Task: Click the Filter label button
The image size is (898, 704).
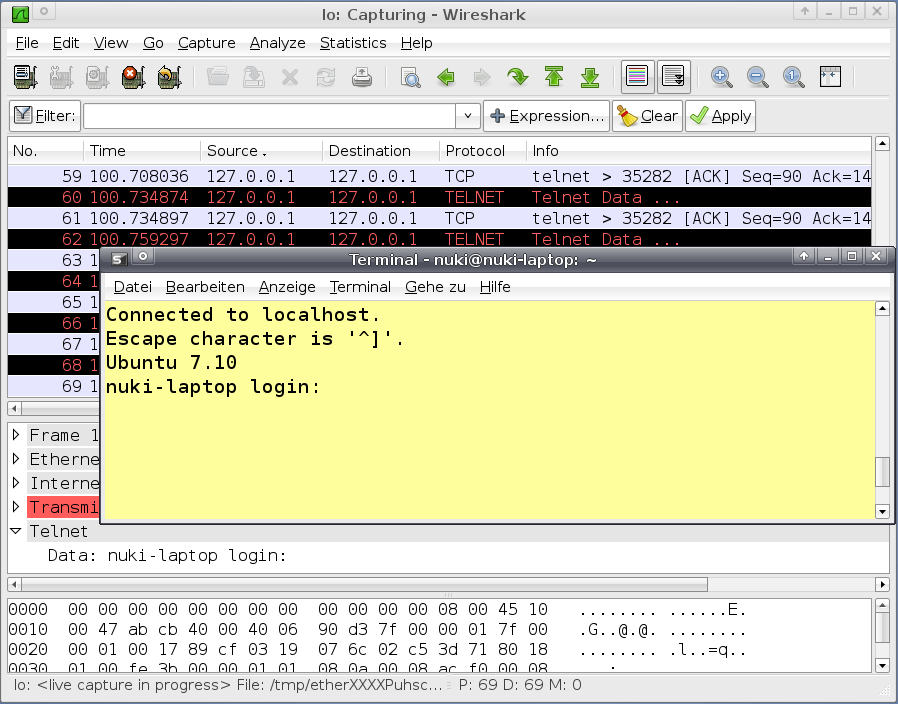Action: tap(45, 116)
